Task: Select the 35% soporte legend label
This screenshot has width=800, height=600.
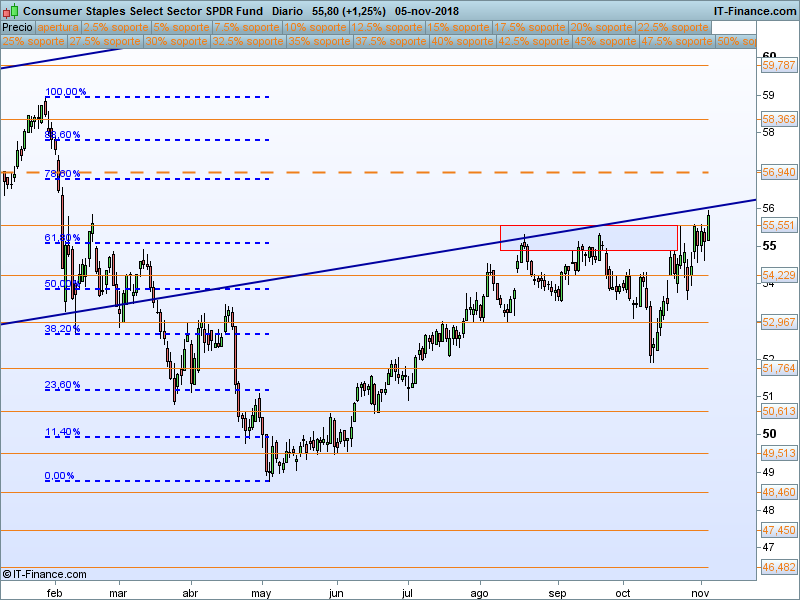Action: [319, 41]
